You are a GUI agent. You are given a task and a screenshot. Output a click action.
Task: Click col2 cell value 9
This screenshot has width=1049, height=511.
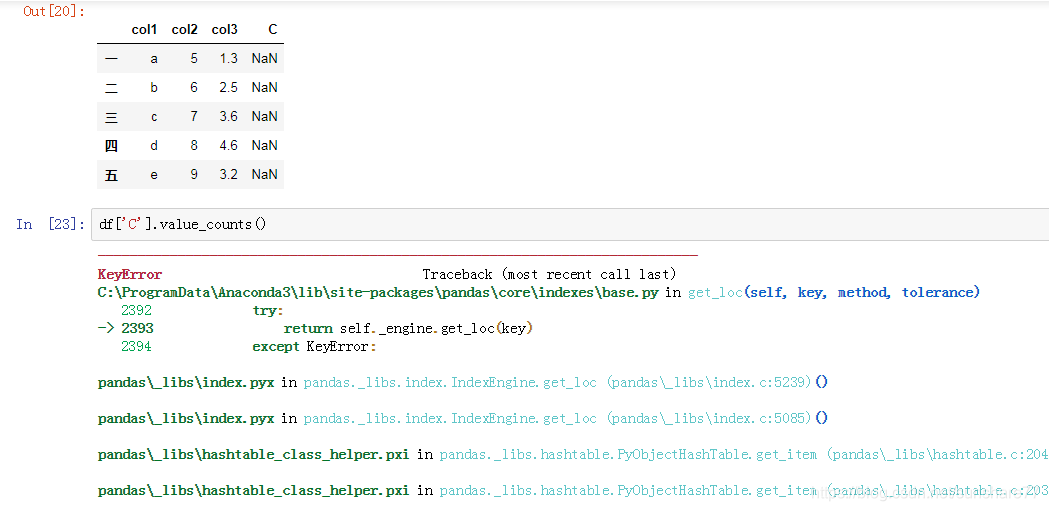click(x=194, y=175)
